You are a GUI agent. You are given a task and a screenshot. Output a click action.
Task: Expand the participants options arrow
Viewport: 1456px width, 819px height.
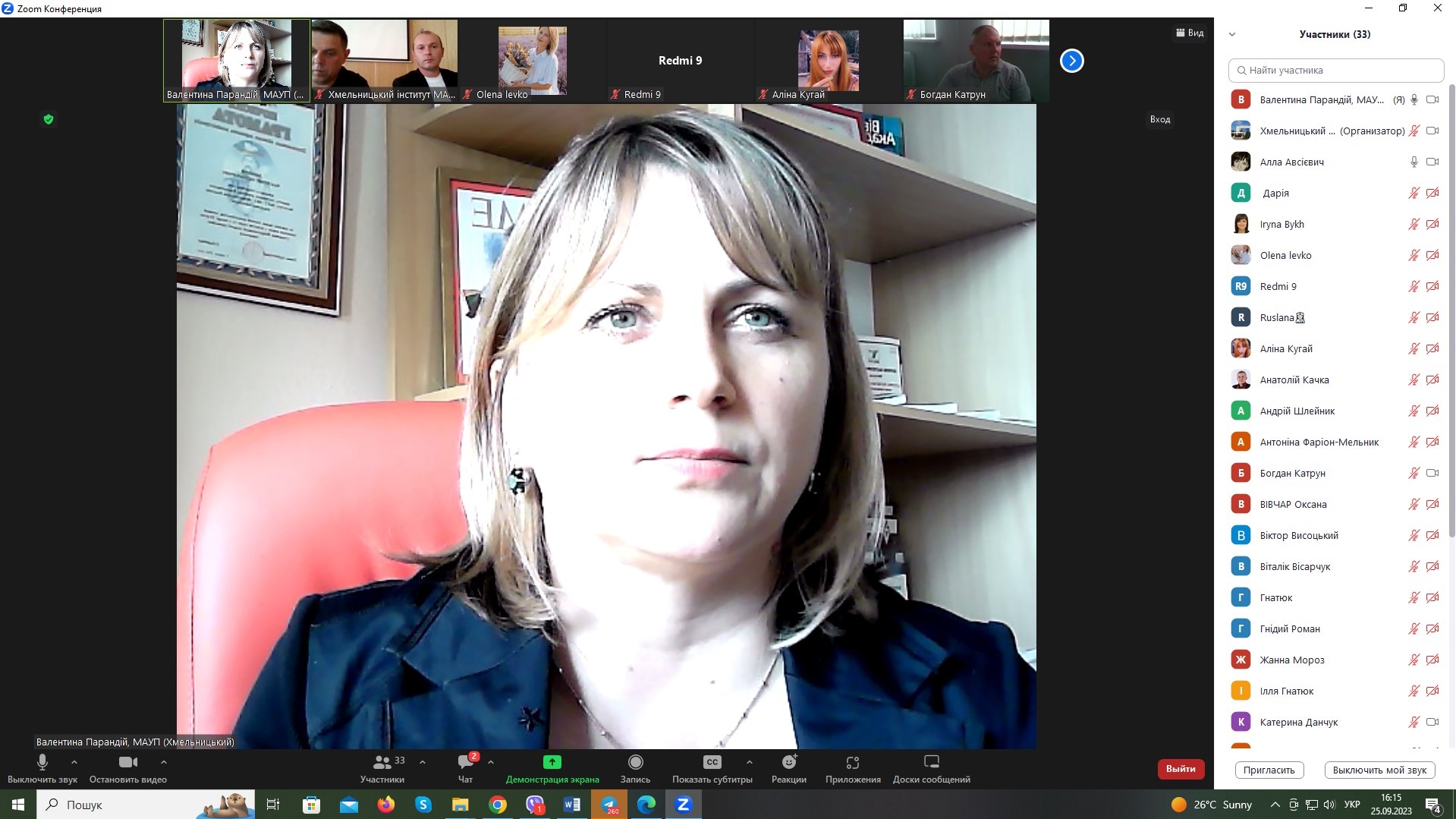pos(423,762)
